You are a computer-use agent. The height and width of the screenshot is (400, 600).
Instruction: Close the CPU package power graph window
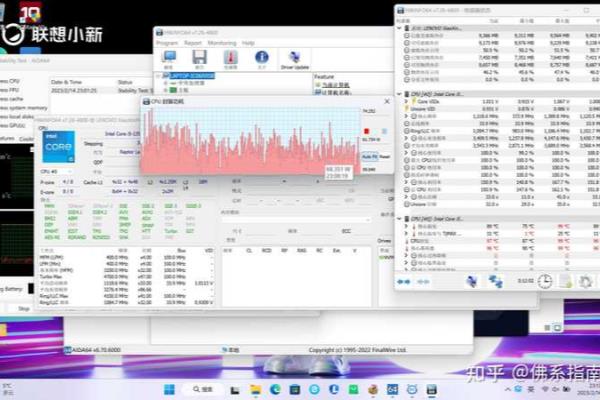[387, 101]
